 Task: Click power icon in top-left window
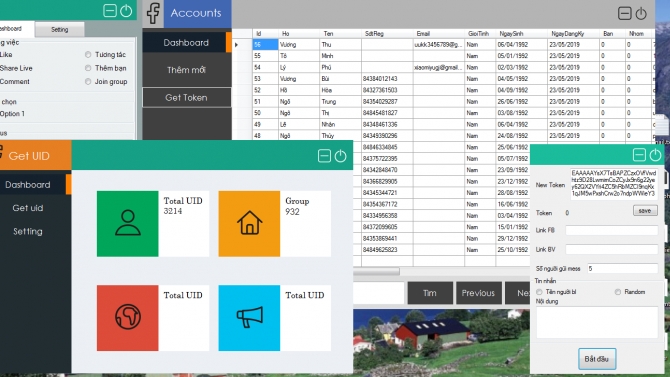pyautogui.click(x=126, y=11)
